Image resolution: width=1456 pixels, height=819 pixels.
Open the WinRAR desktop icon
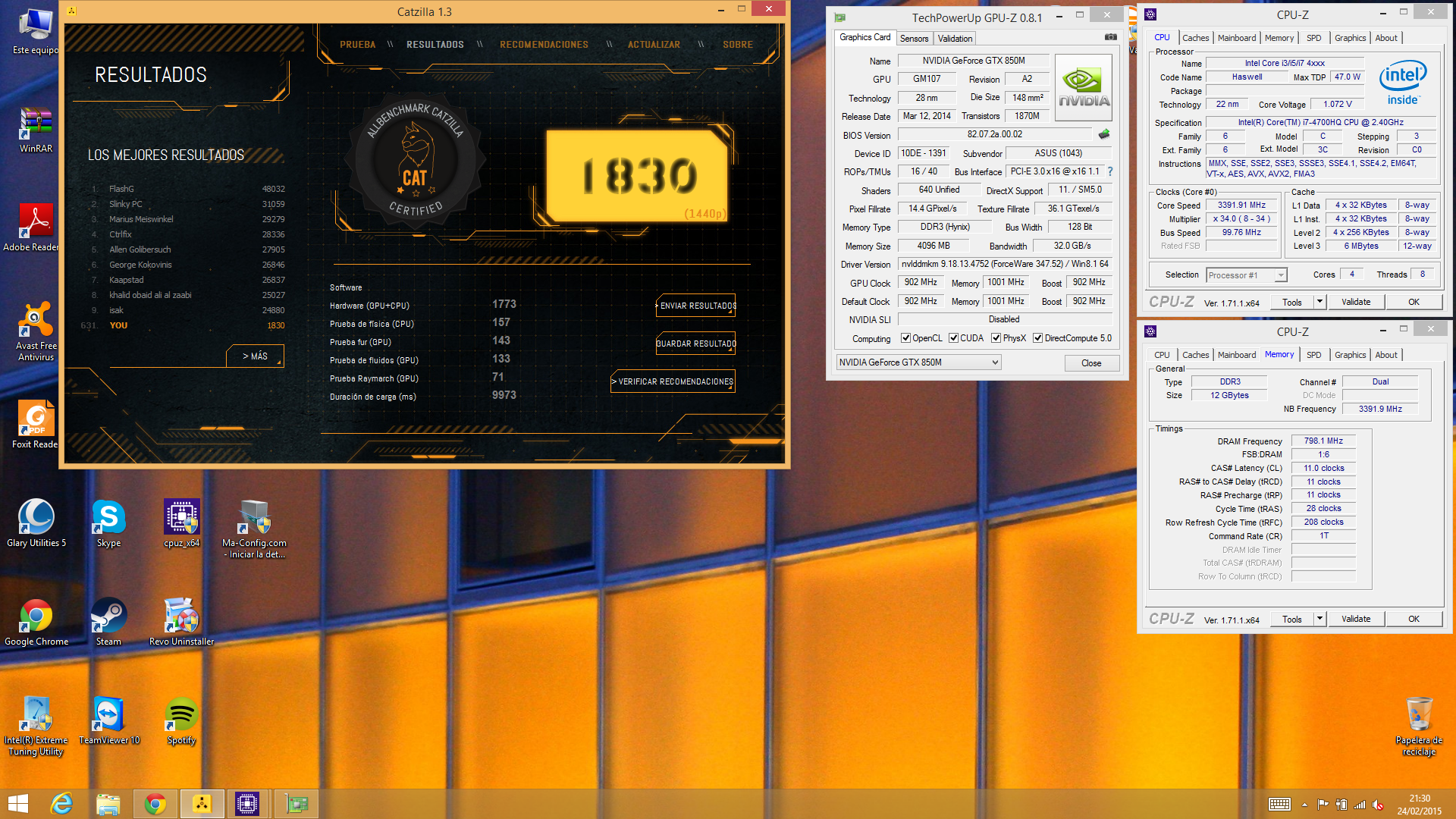36,129
